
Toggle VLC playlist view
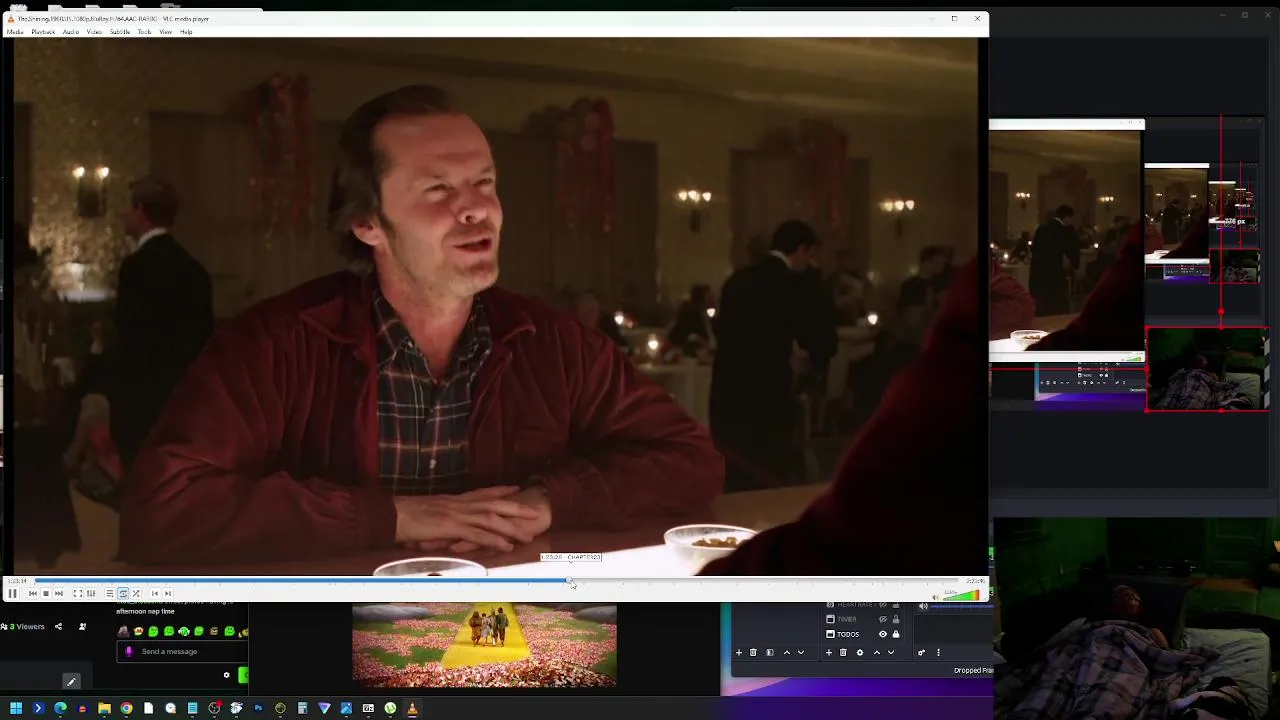(110, 593)
